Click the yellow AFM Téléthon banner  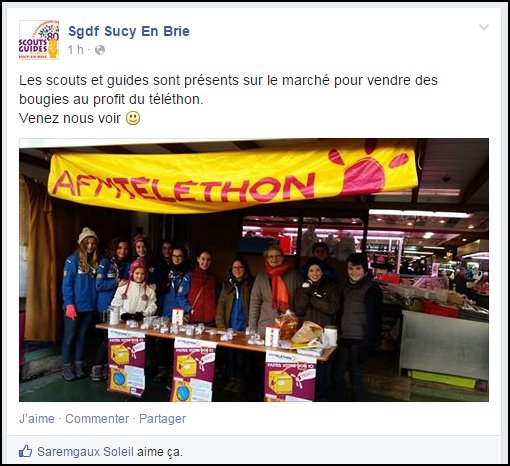(x=233, y=177)
